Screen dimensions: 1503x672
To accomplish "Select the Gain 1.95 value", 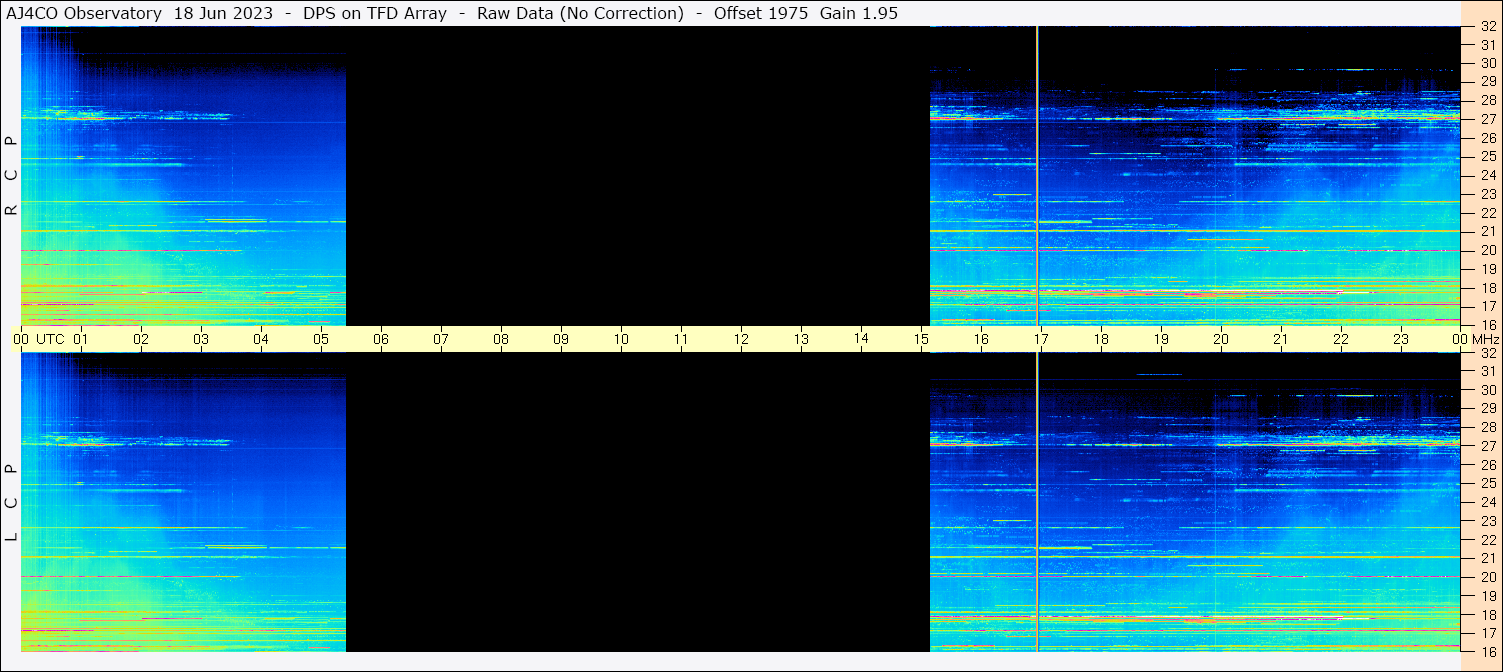I will tap(858, 13).
